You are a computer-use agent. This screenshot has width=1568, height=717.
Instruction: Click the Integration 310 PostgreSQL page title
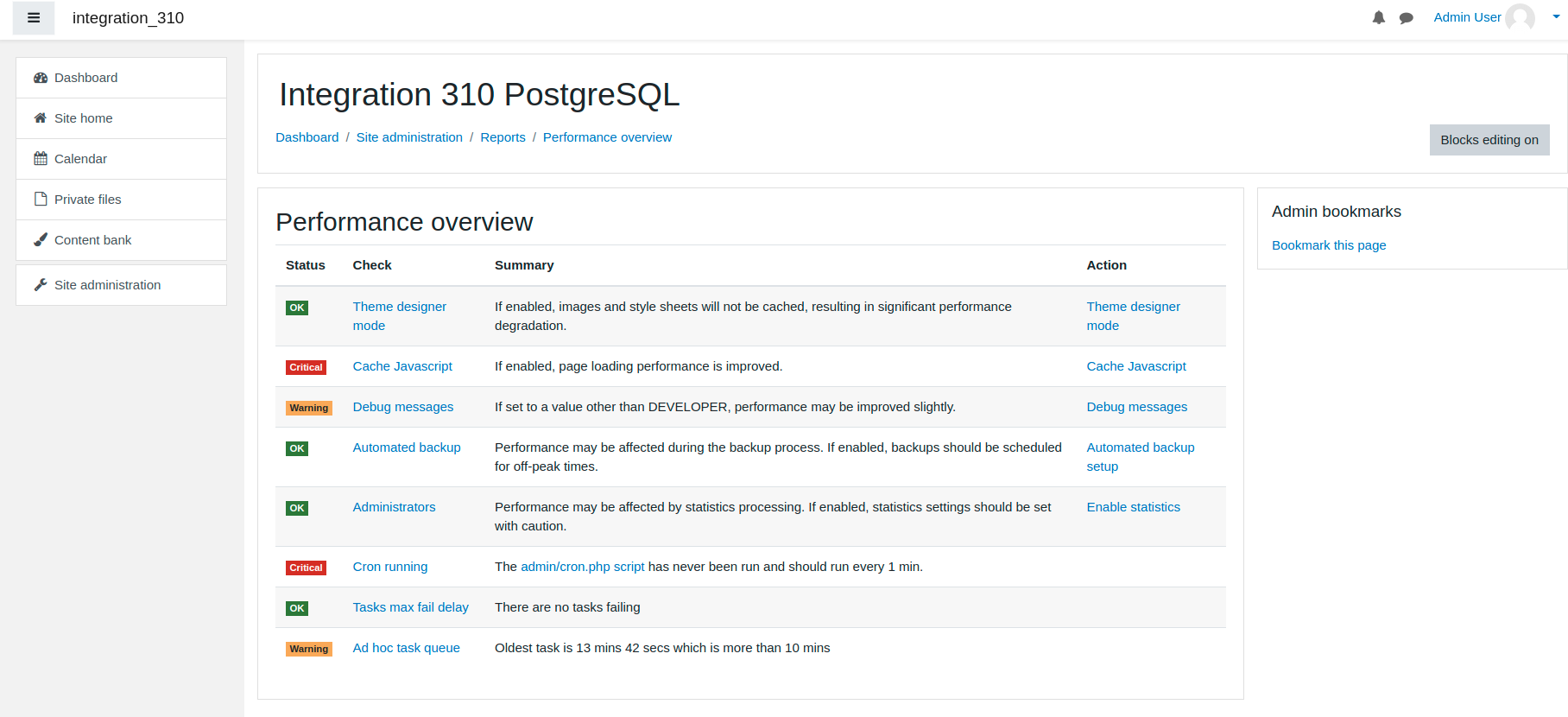pyautogui.click(x=479, y=95)
